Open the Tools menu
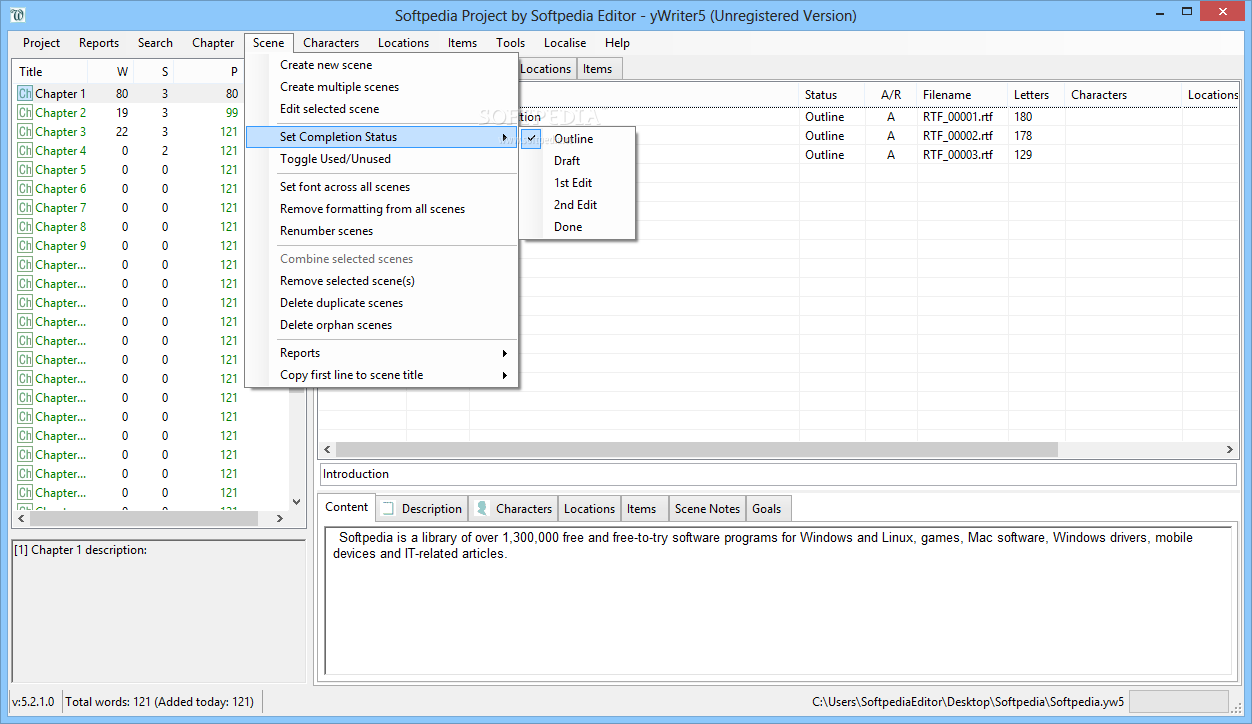Viewport: 1252px width, 724px height. pyautogui.click(x=510, y=43)
